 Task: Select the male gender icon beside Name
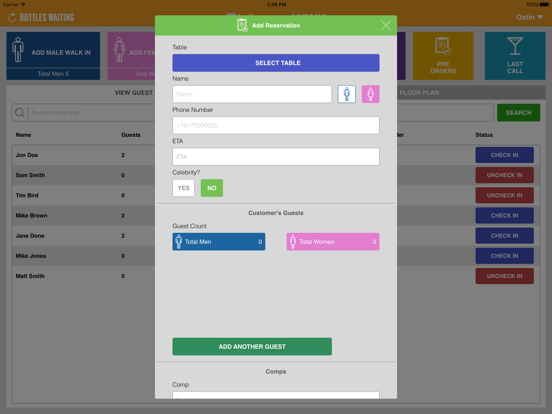(x=347, y=94)
